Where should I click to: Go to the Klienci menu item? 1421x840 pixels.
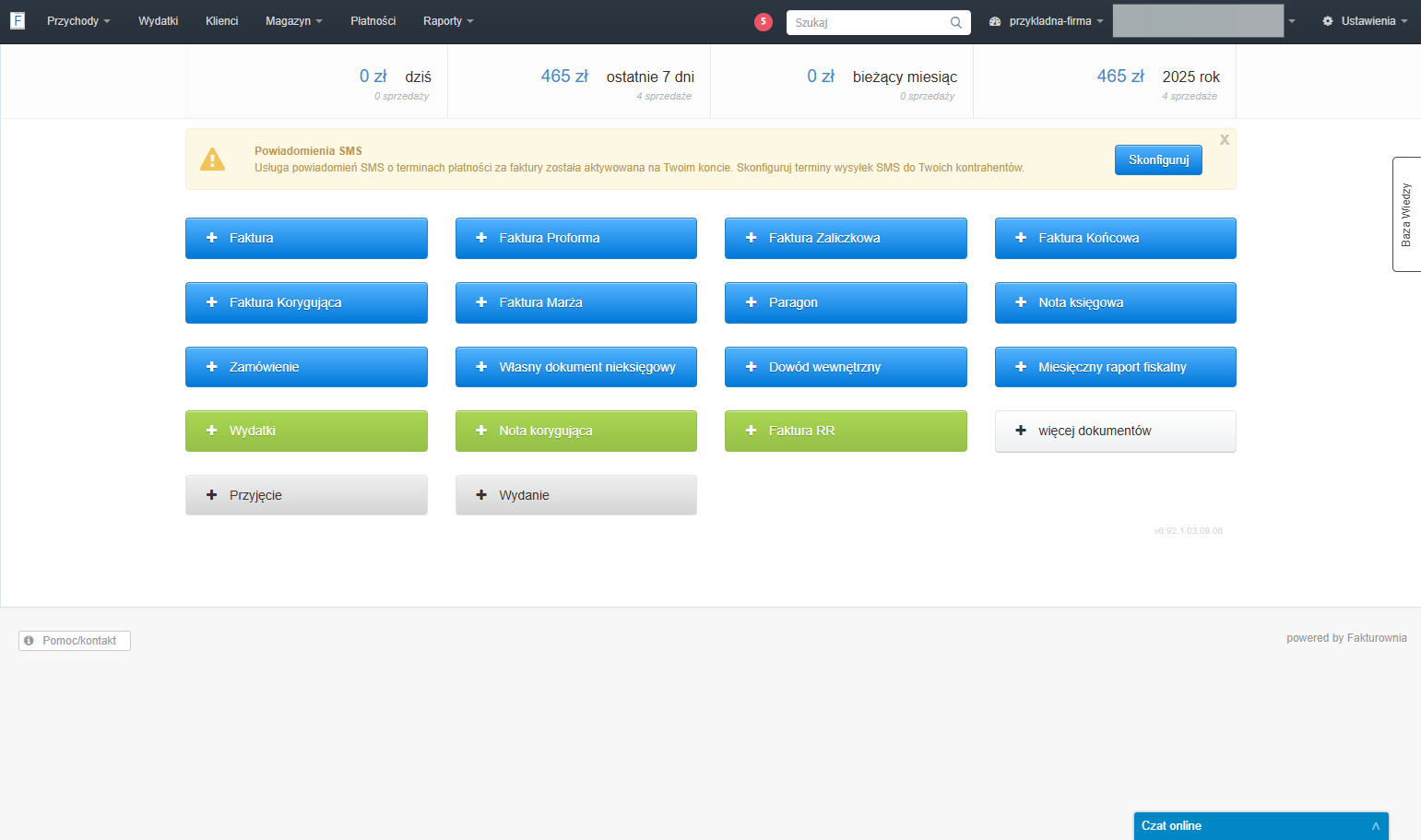[x=221, y=21]
